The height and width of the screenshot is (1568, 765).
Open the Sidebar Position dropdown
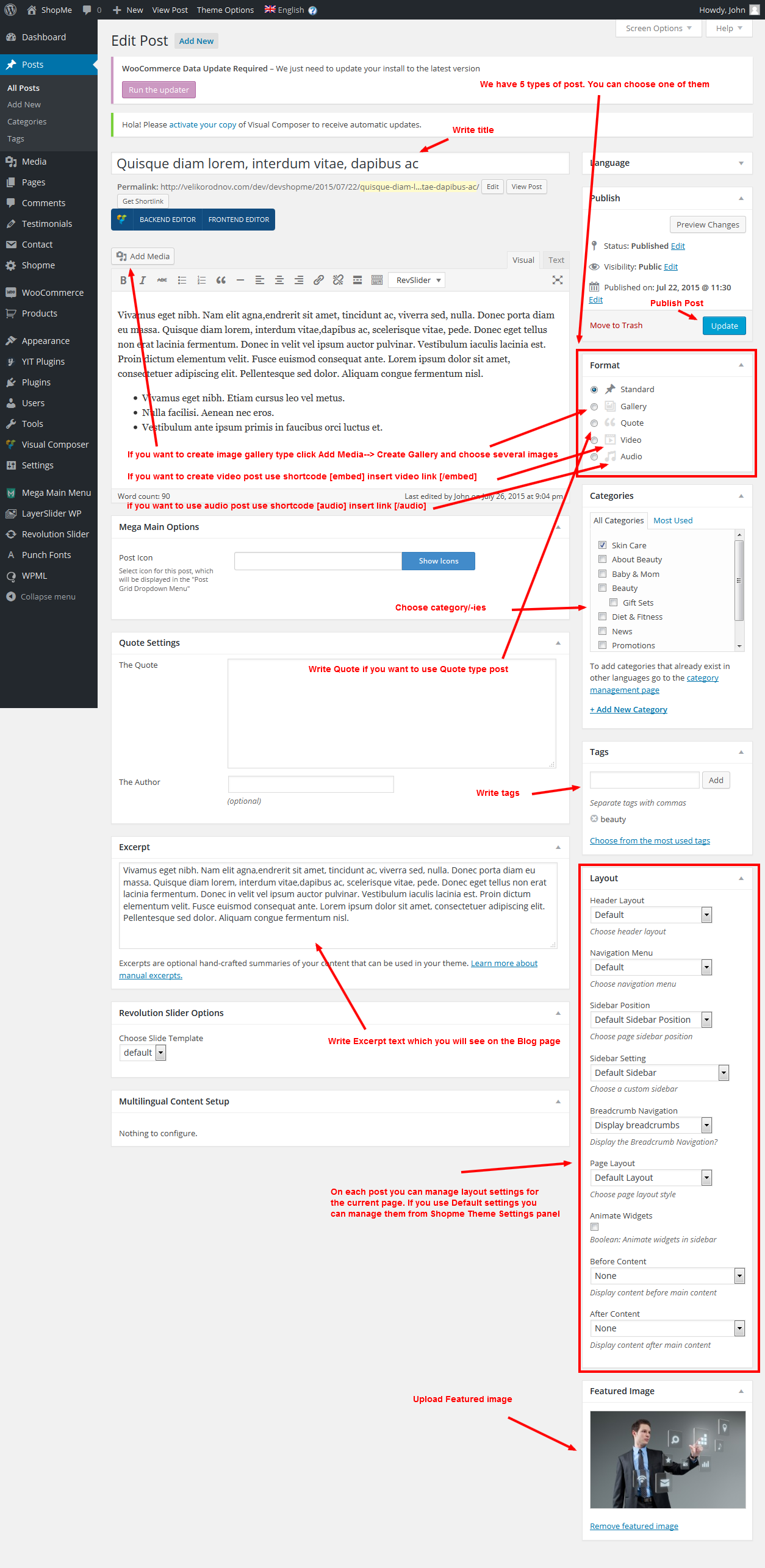coord(651,1020)
